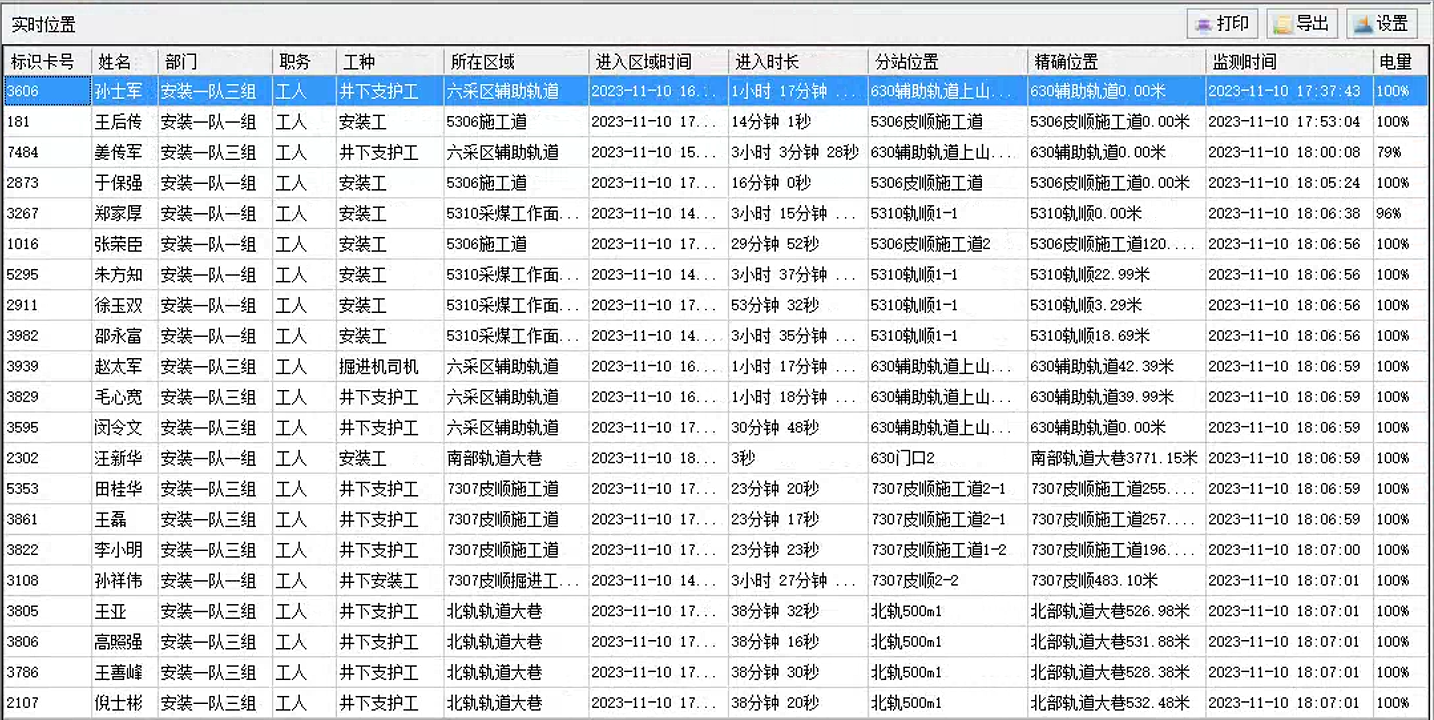
Task: Sort by the 标识卡号 column header
Action: point(47,62)
